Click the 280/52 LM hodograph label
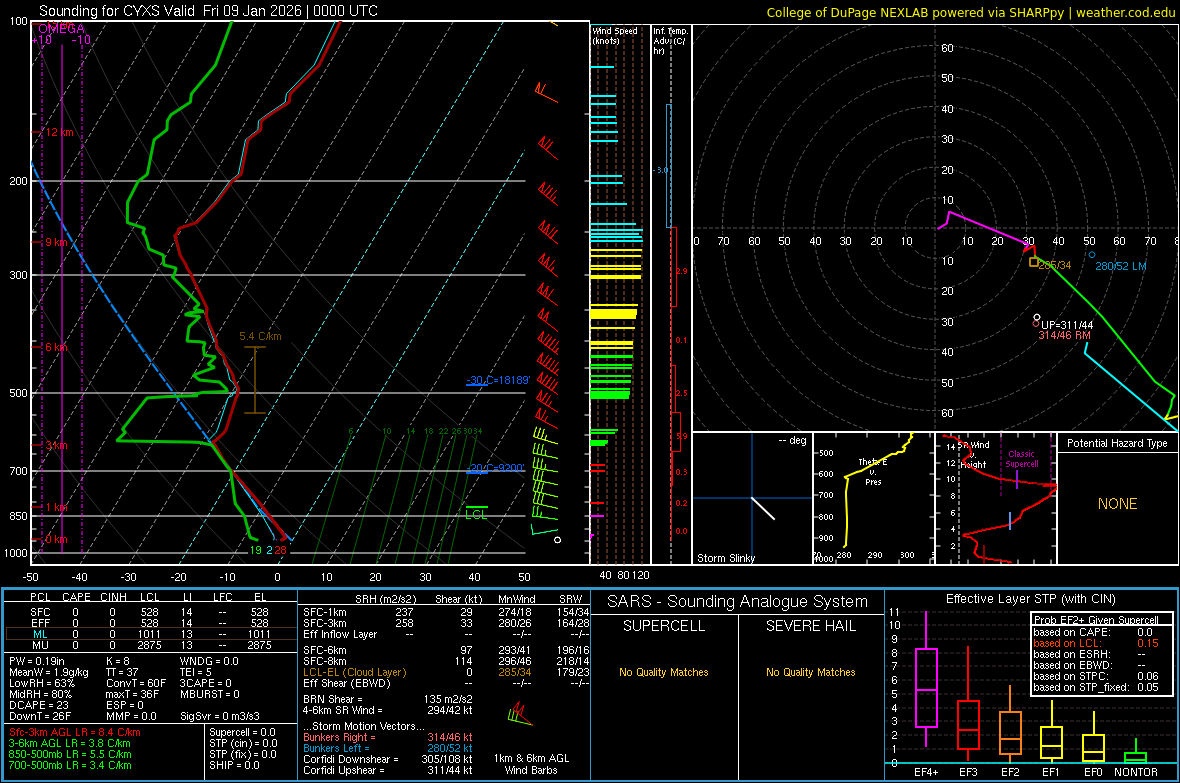Viewport: 1180px width, 783px height. (x=1121, y=267)
